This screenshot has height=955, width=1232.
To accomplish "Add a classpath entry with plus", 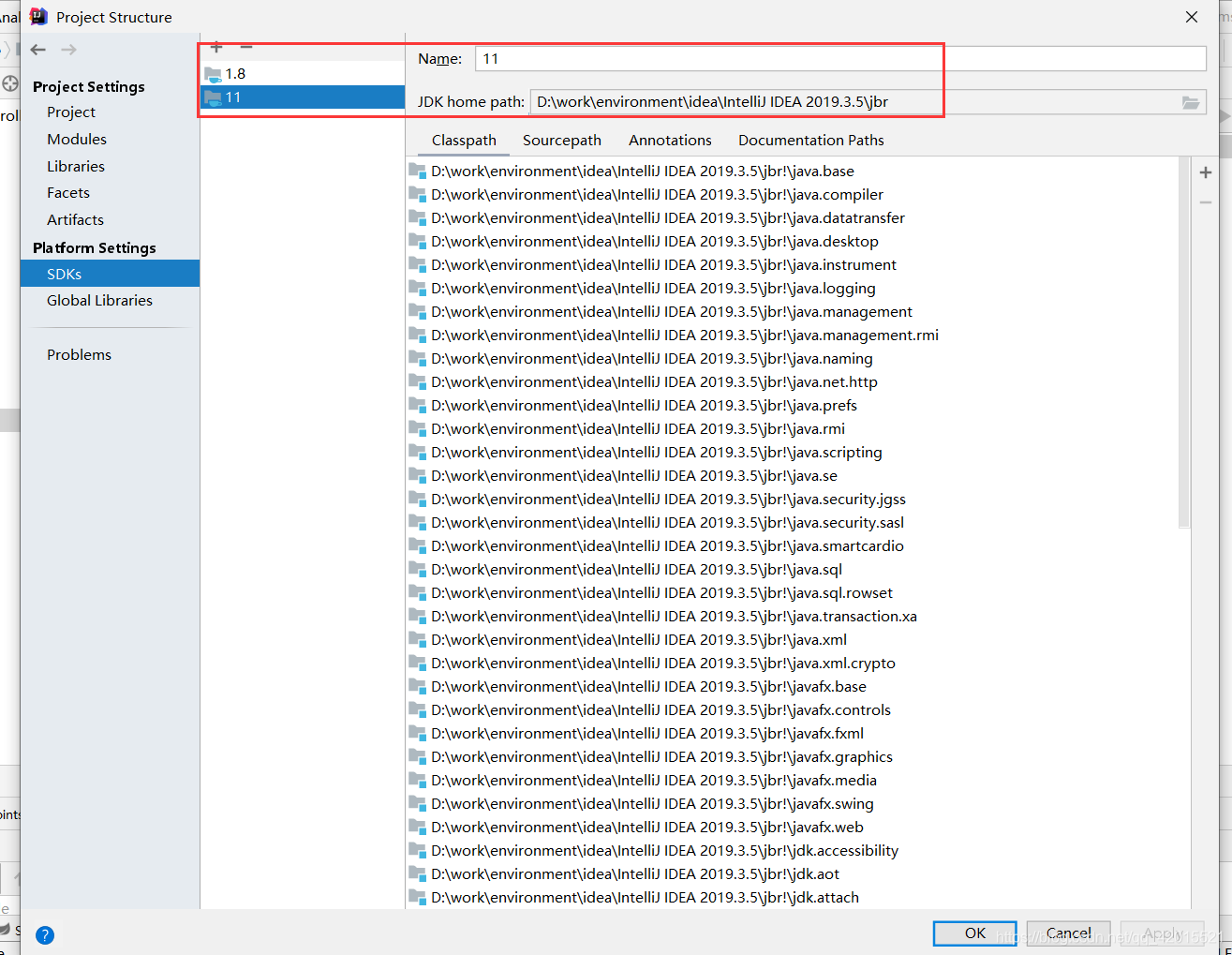I will [1206, 172].
